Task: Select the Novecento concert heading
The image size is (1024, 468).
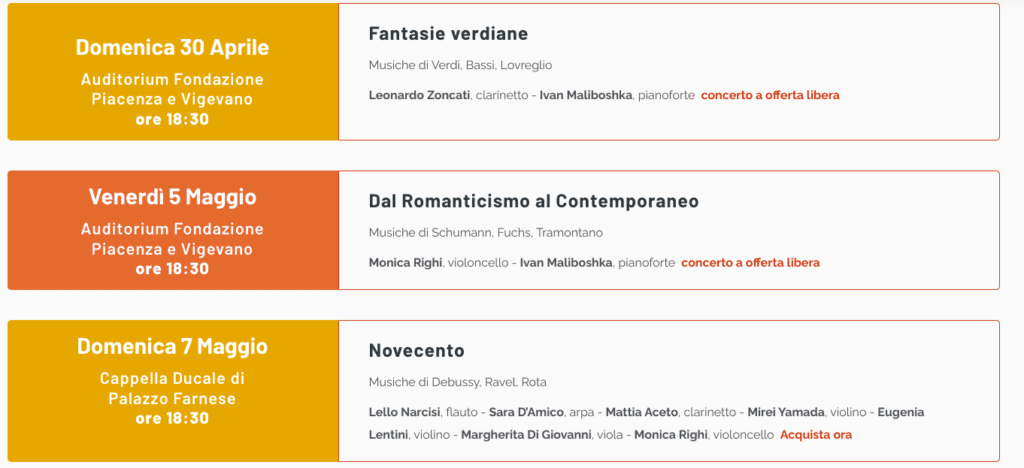Action: 417,351
